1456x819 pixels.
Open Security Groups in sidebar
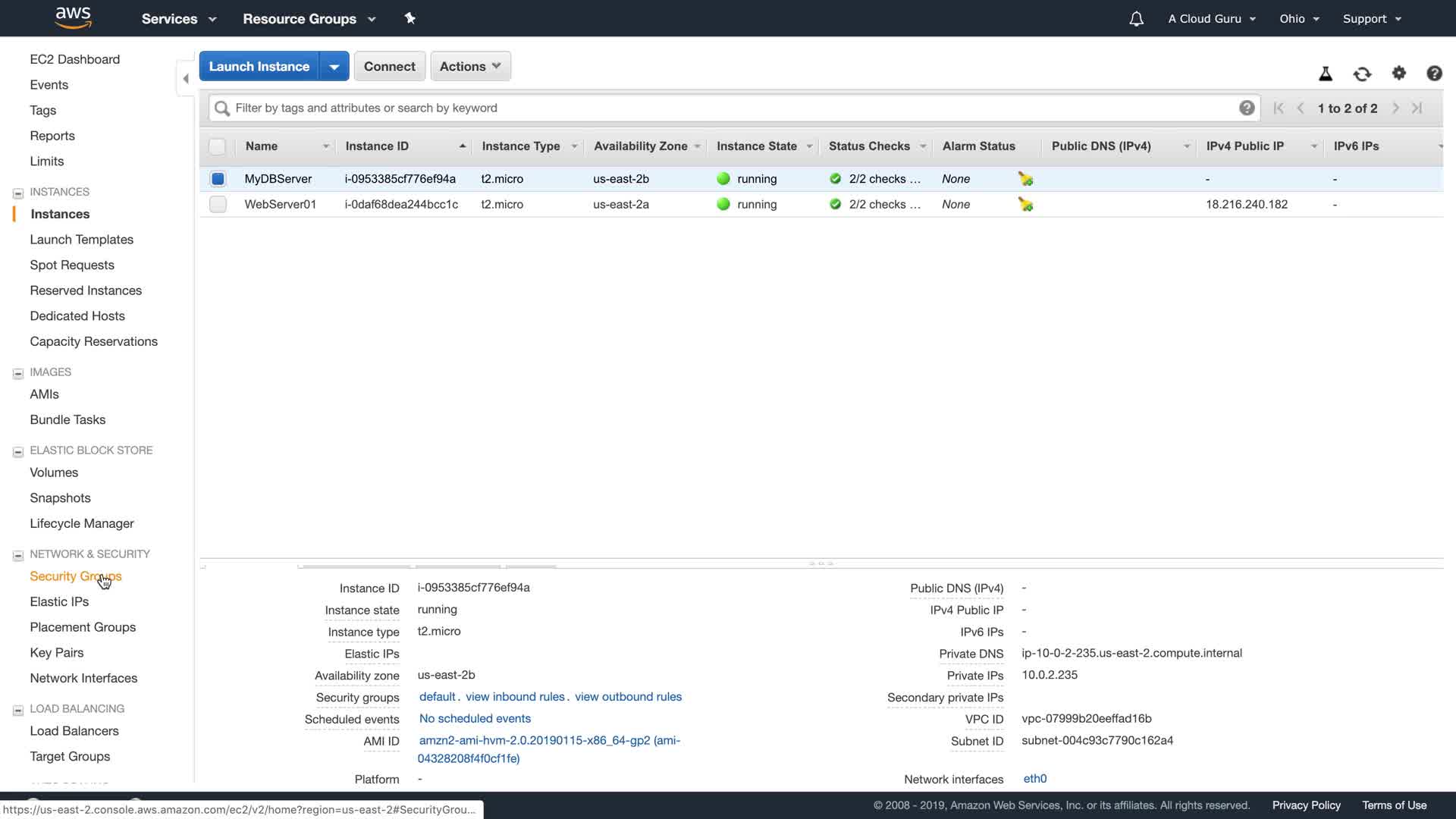point(75,576)
